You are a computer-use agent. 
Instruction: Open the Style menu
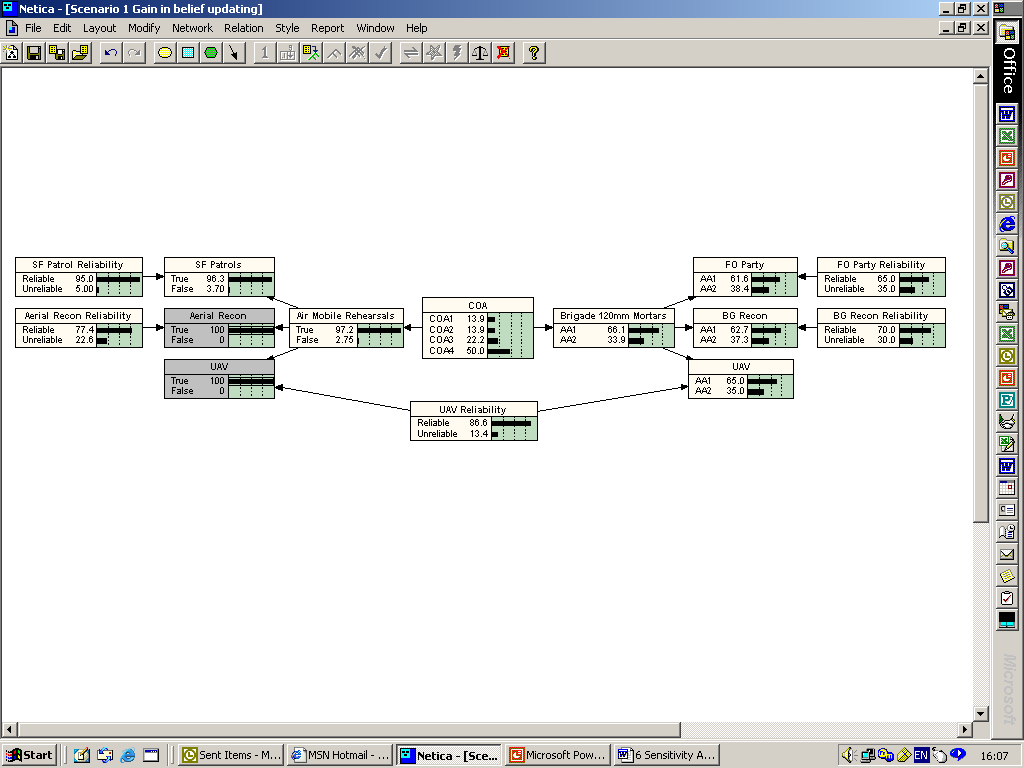287,28
